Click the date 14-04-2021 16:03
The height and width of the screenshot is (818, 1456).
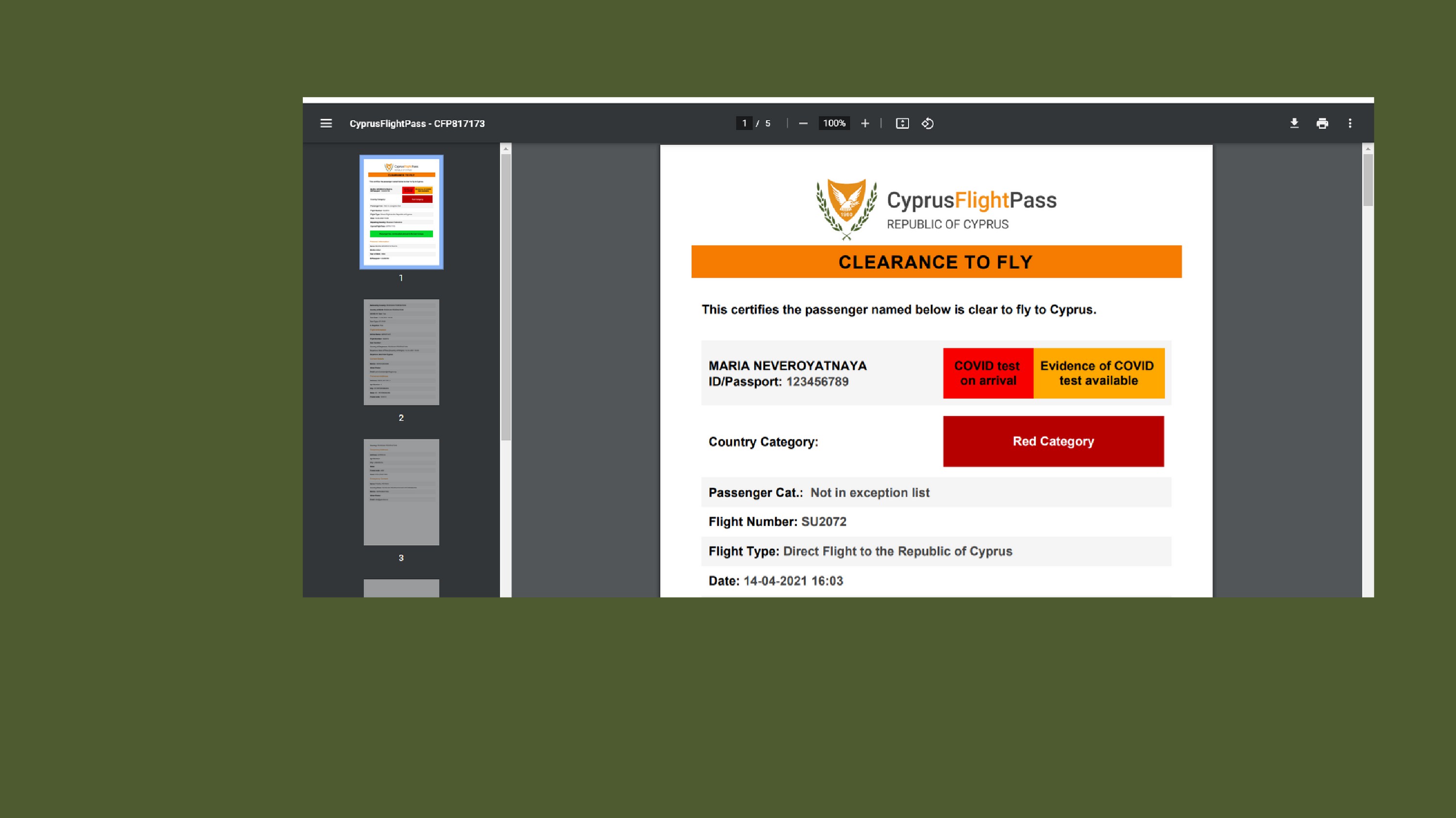793,581
